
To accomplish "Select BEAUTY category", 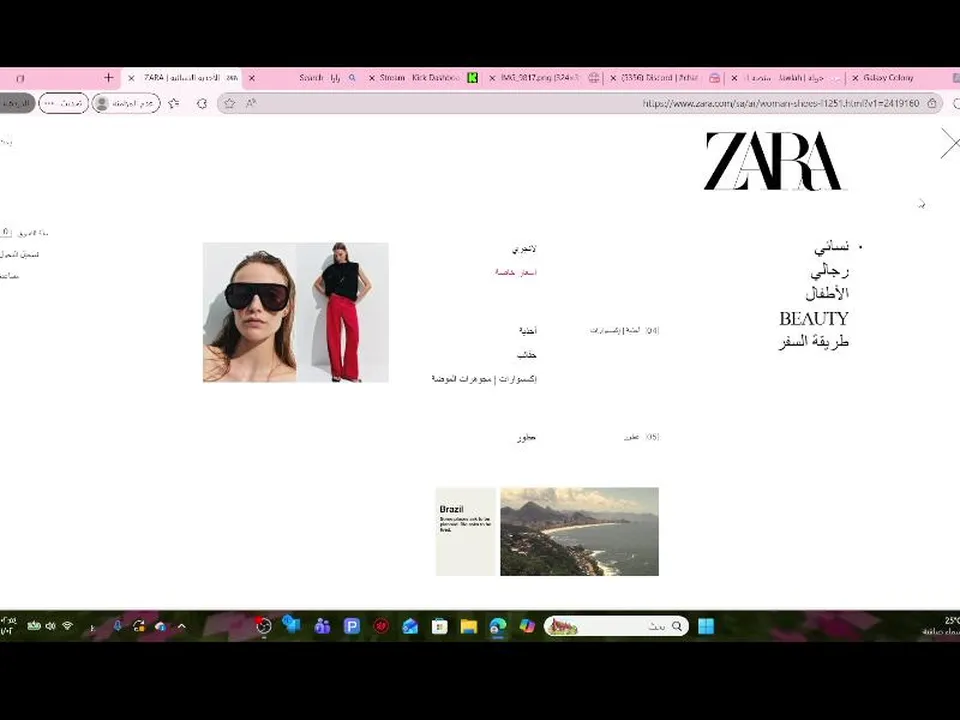I will [x=814, y=318].
